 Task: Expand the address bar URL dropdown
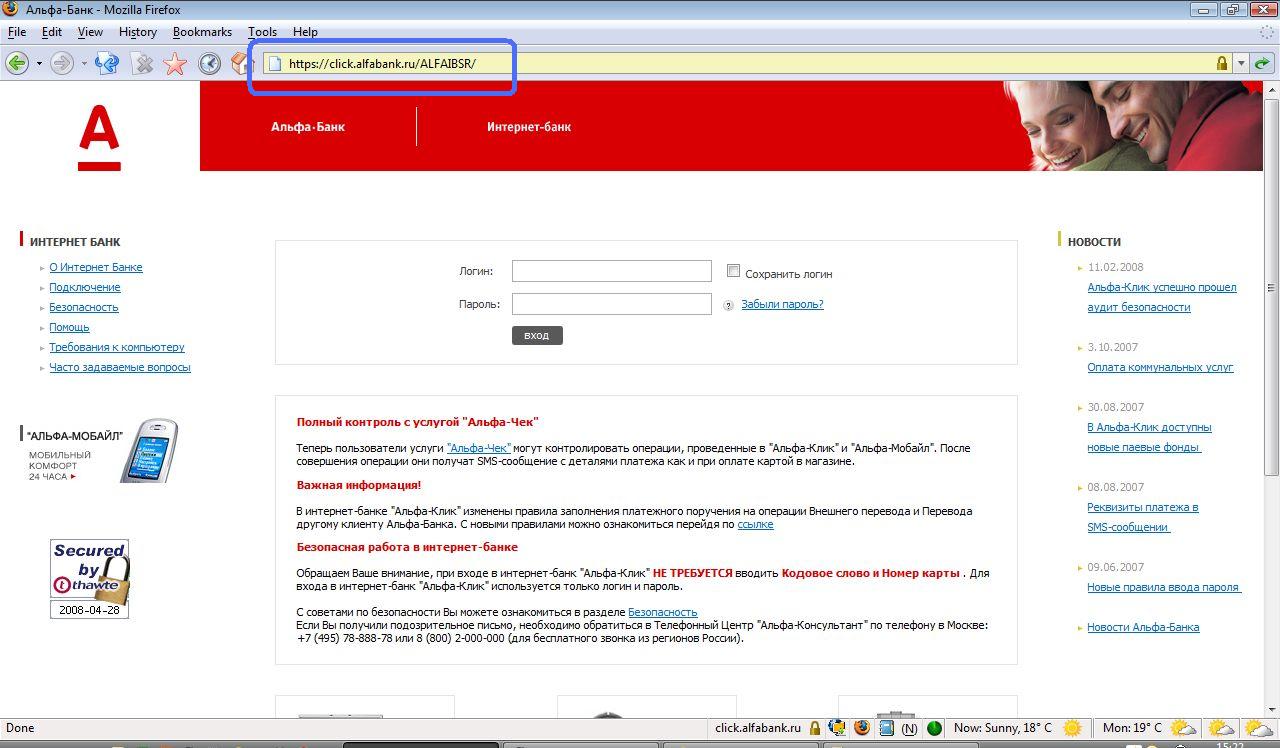[x=1241, y=63]
